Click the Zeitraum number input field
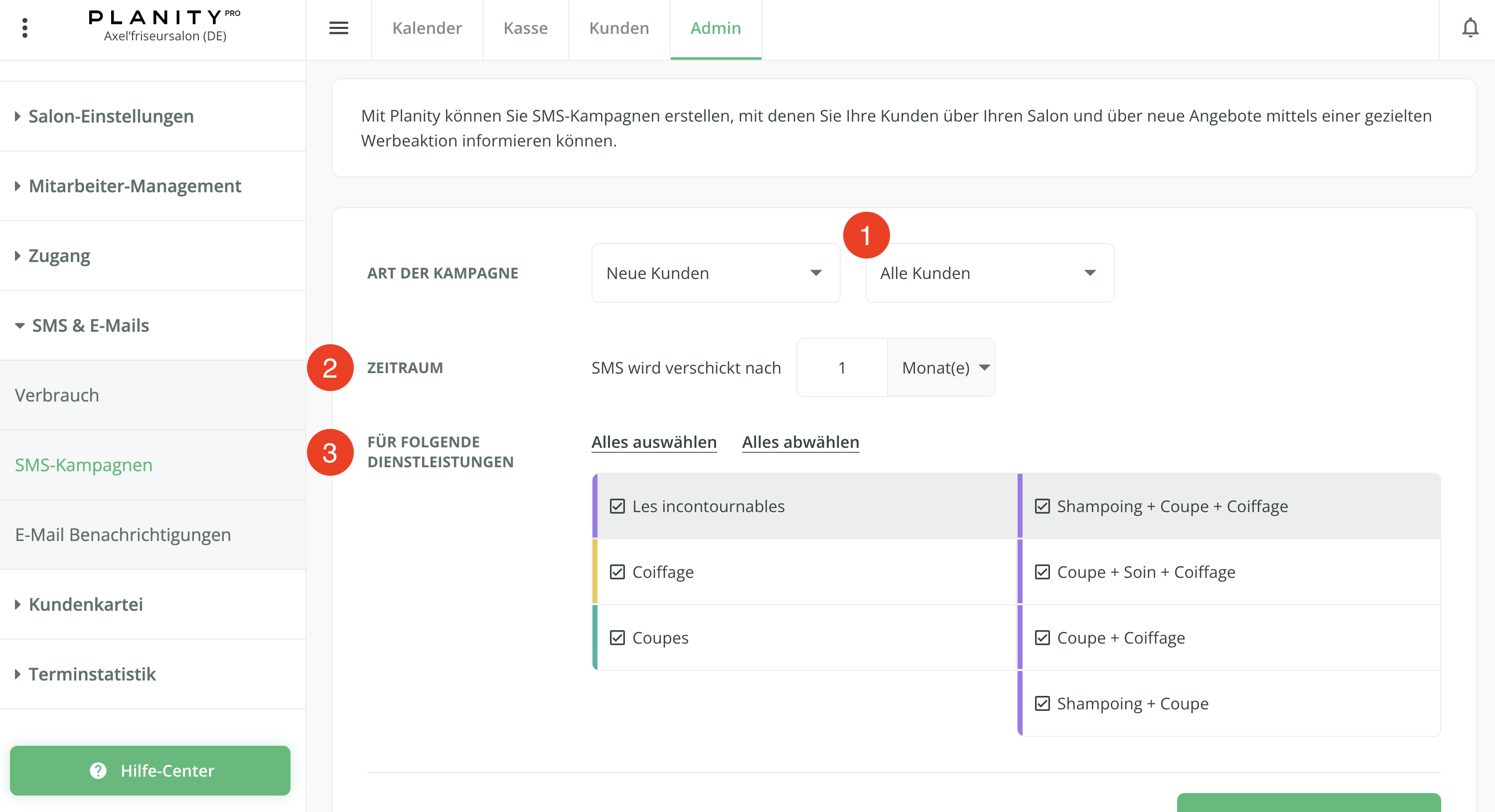This screenshot has height=812, width=1495. [842, 368]
